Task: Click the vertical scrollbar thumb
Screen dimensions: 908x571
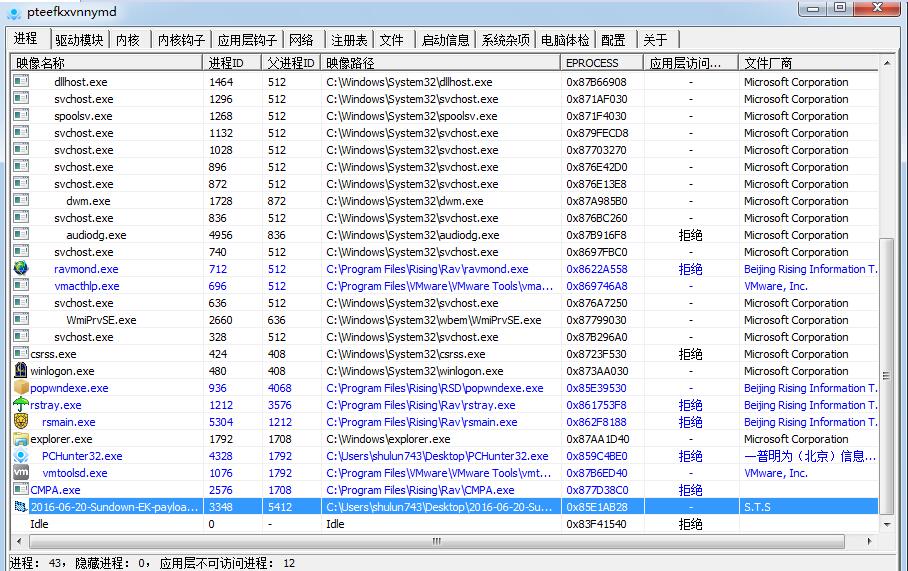Action: 887,376
